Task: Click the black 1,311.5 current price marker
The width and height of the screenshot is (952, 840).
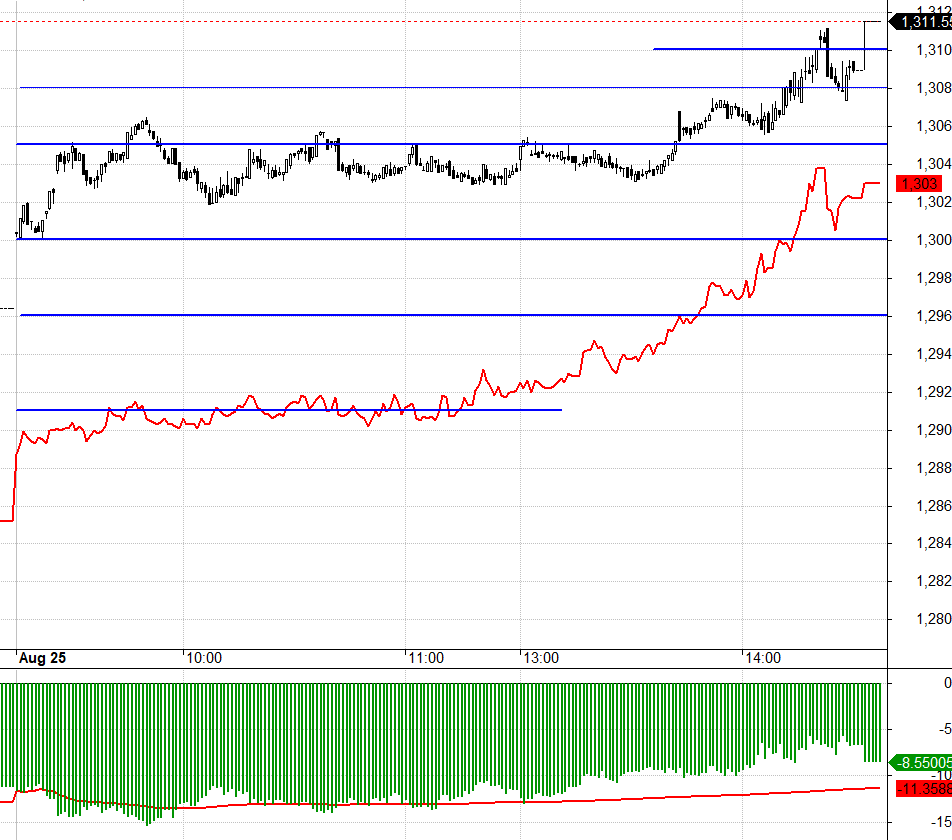Action: [921, 22]
